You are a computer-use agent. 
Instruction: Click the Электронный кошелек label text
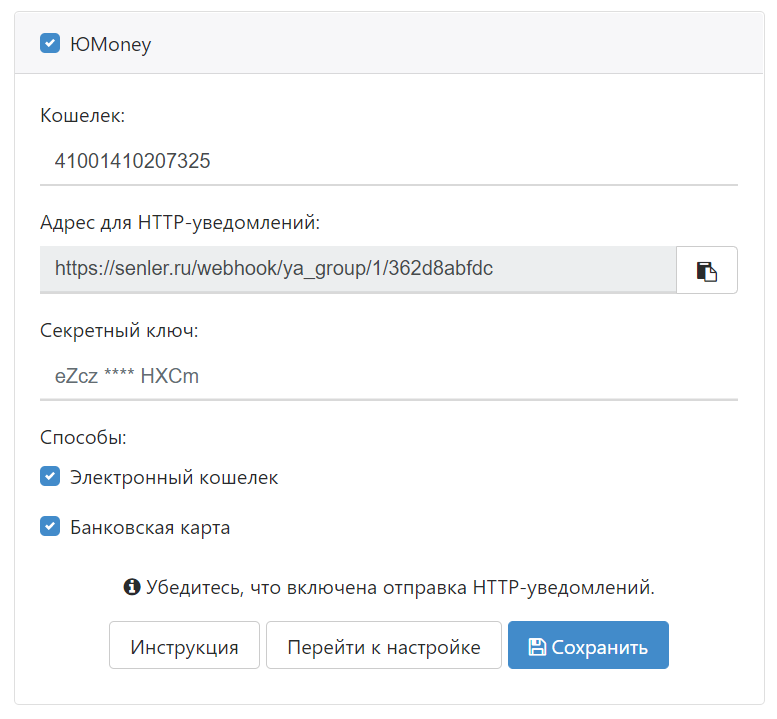point(174,478)
